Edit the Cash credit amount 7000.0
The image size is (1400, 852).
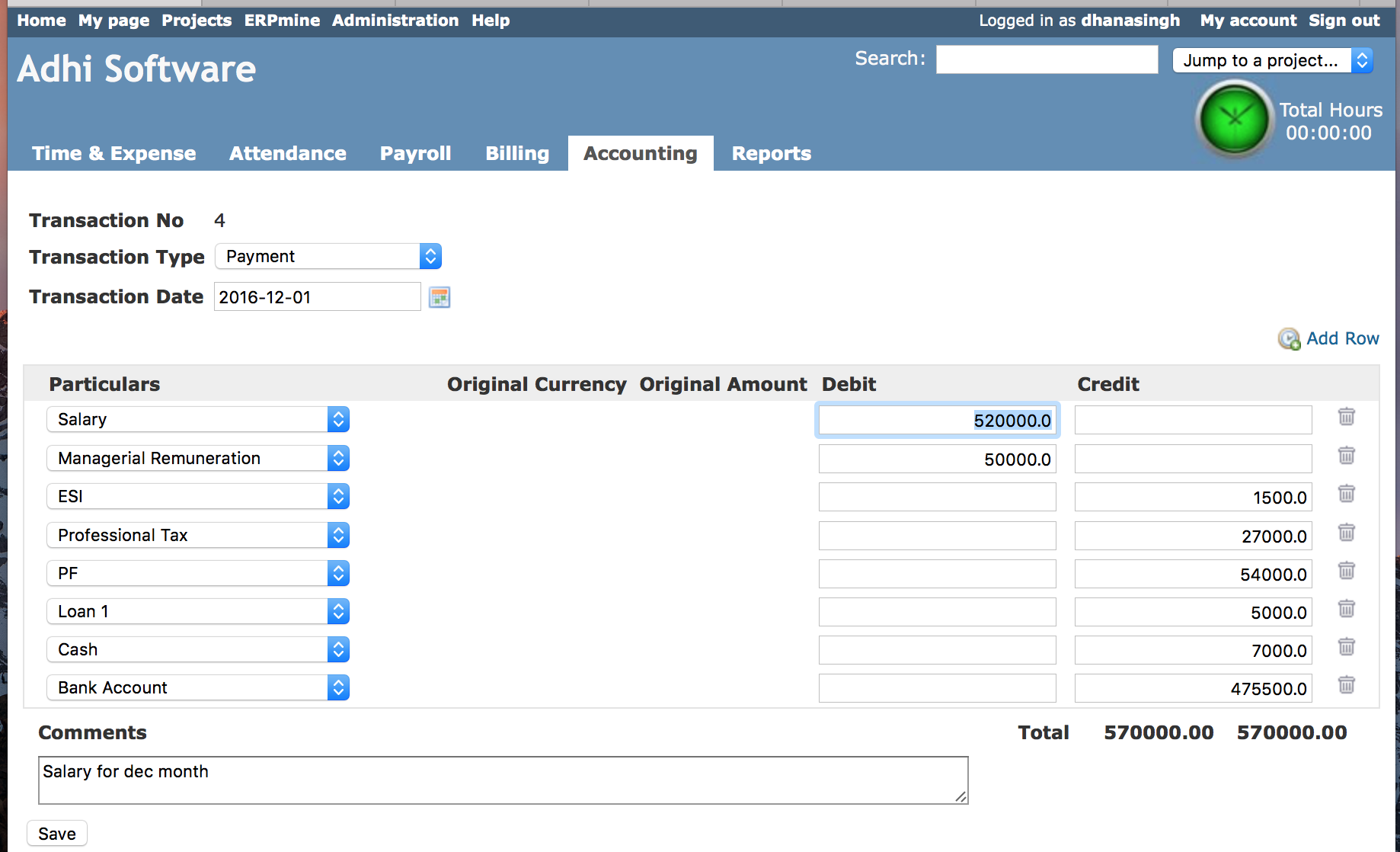(x=1194, y=650)
